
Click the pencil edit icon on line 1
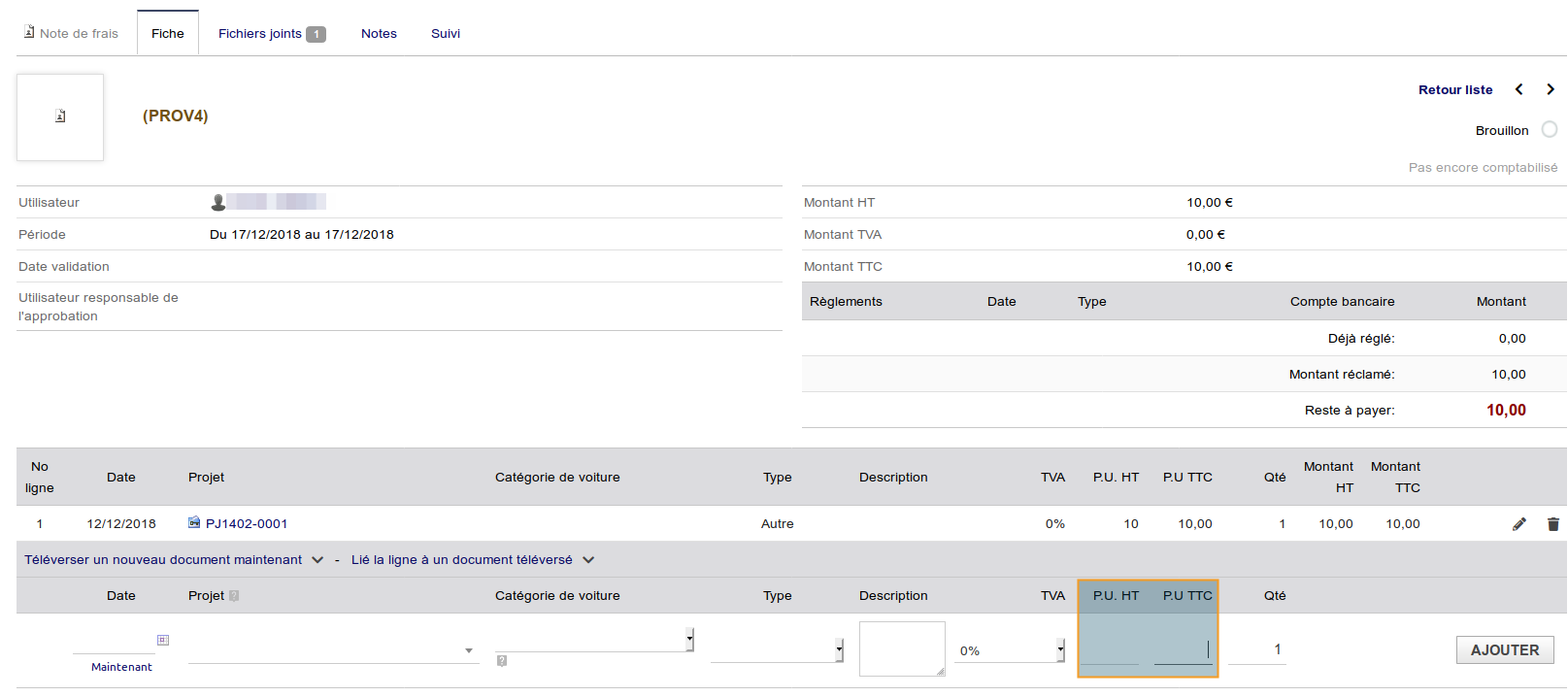click(x=1519, y=524)
